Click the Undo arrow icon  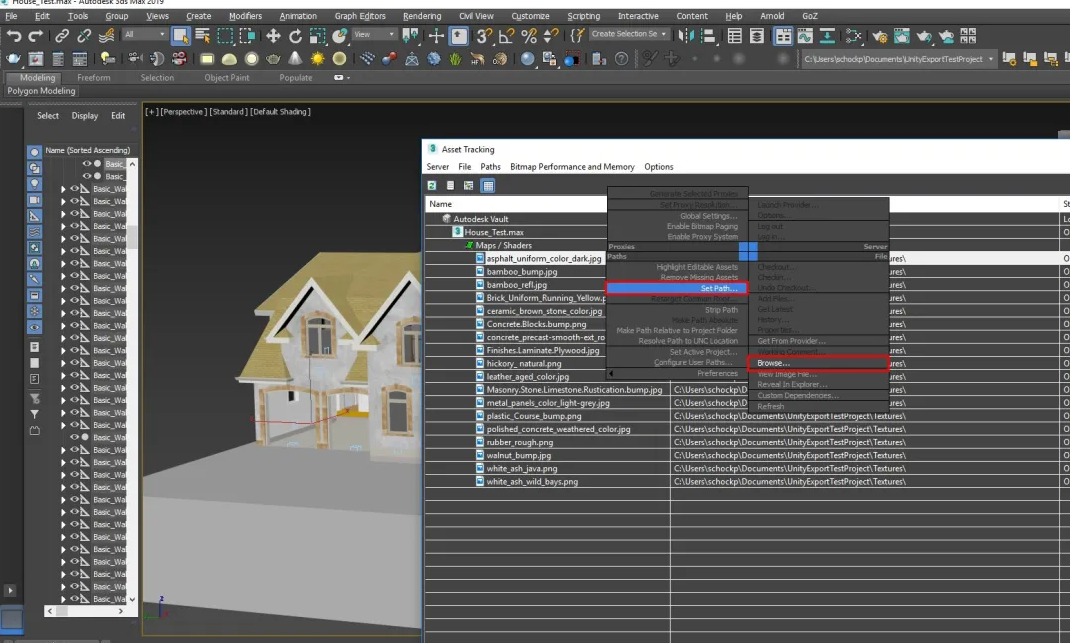coord(14,35)
